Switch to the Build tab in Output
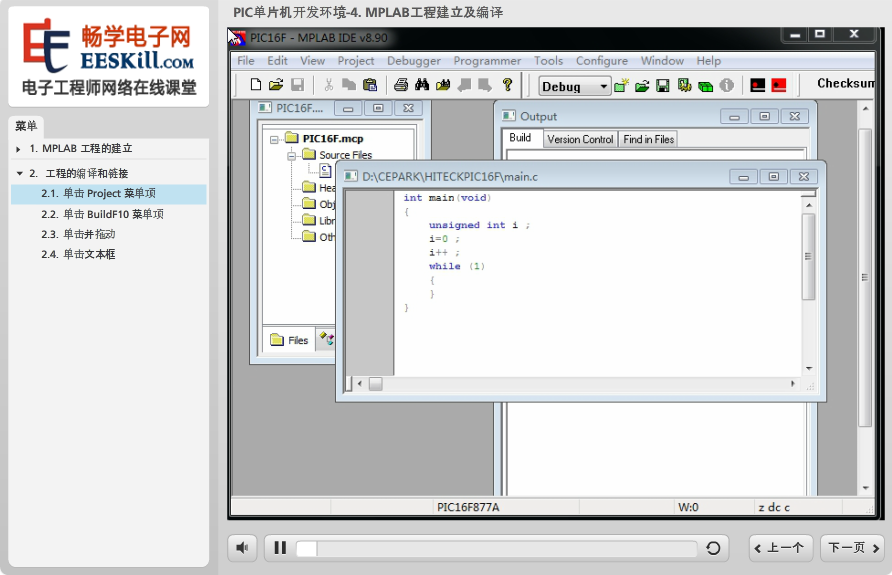Viewport: 892px width, 575px height. tap(520, 138)
